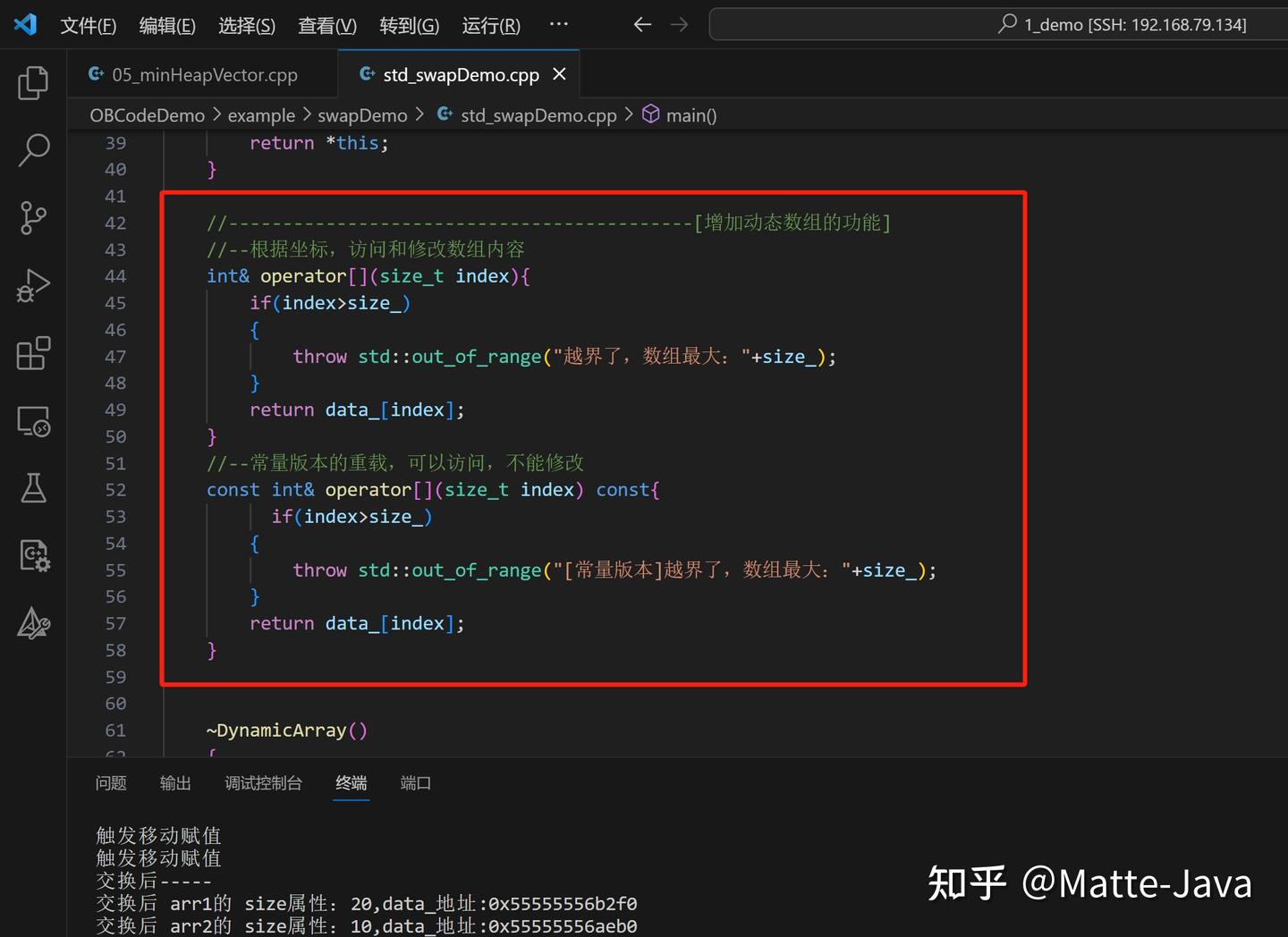Open the Remote Explorer view

coord(33,421)
